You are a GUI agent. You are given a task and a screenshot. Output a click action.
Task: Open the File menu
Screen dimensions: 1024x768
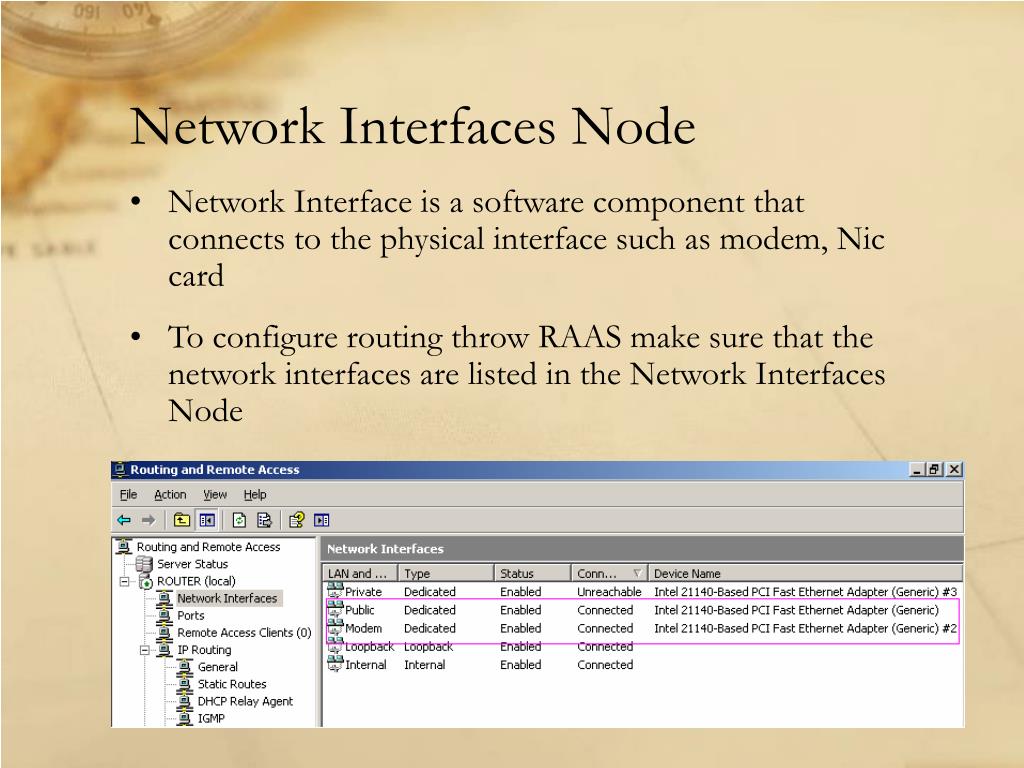tap(128, 494)
